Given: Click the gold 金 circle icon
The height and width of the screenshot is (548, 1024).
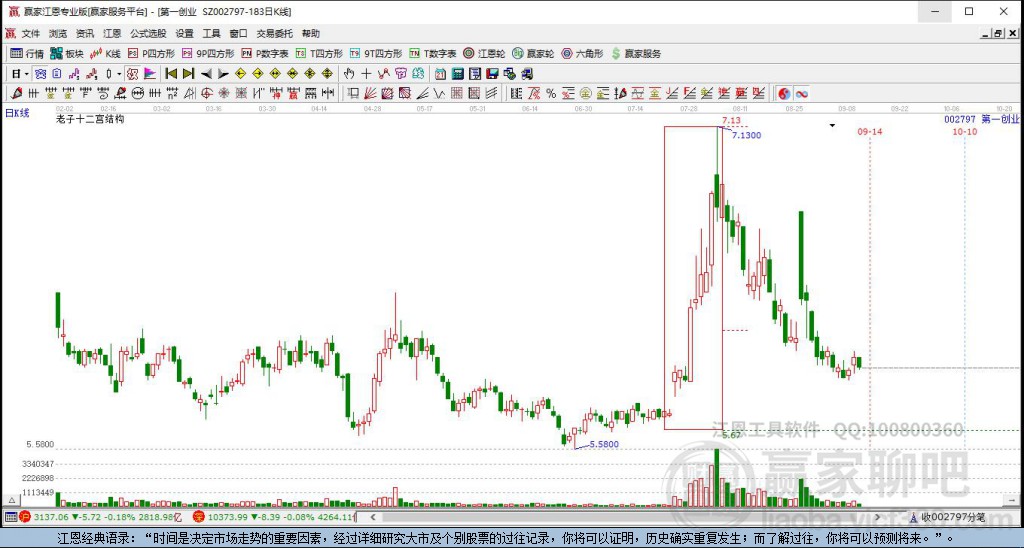Looking at the screenshot, I should 586,93.
